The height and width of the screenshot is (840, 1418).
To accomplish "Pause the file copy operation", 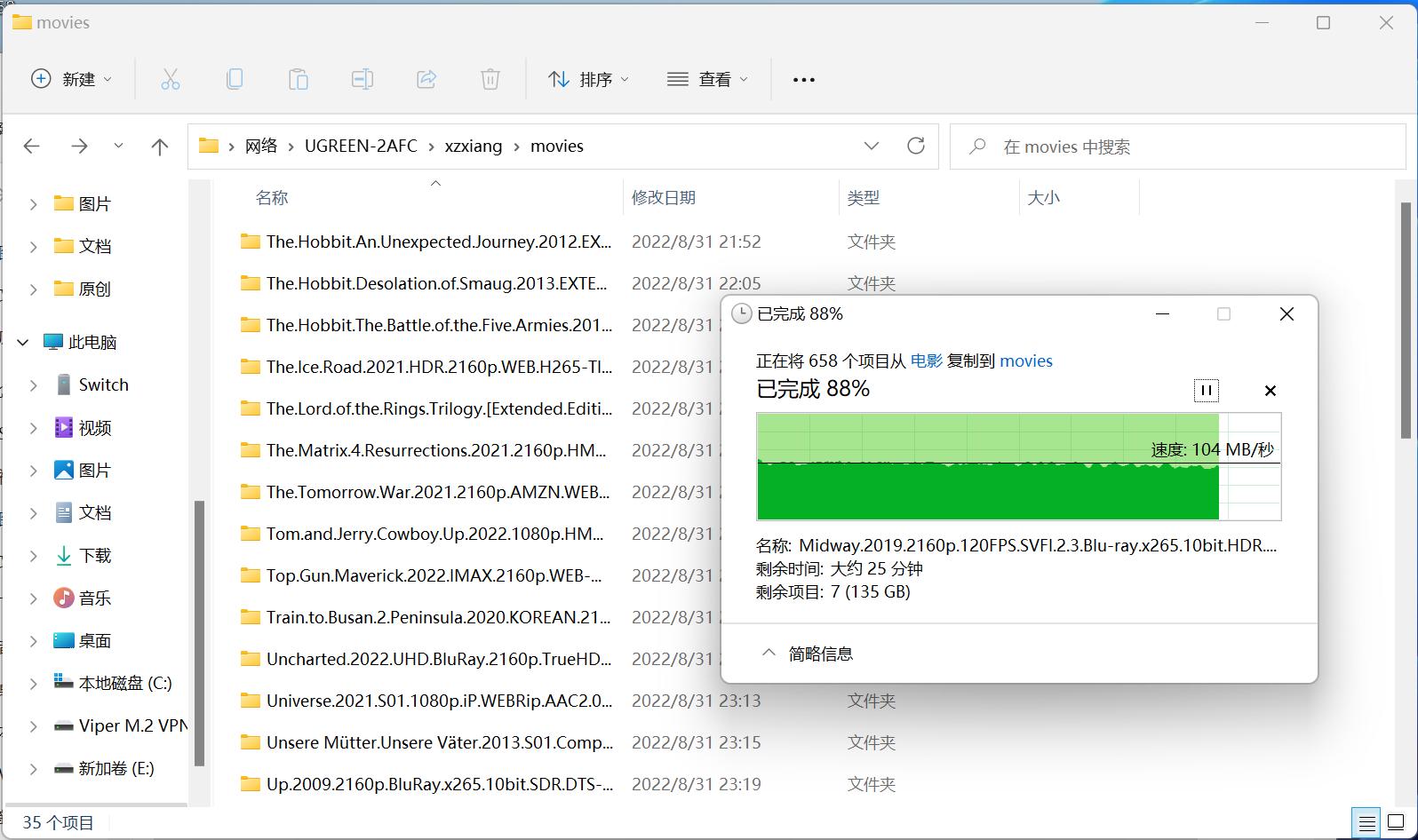I will tap(1207, 390).
